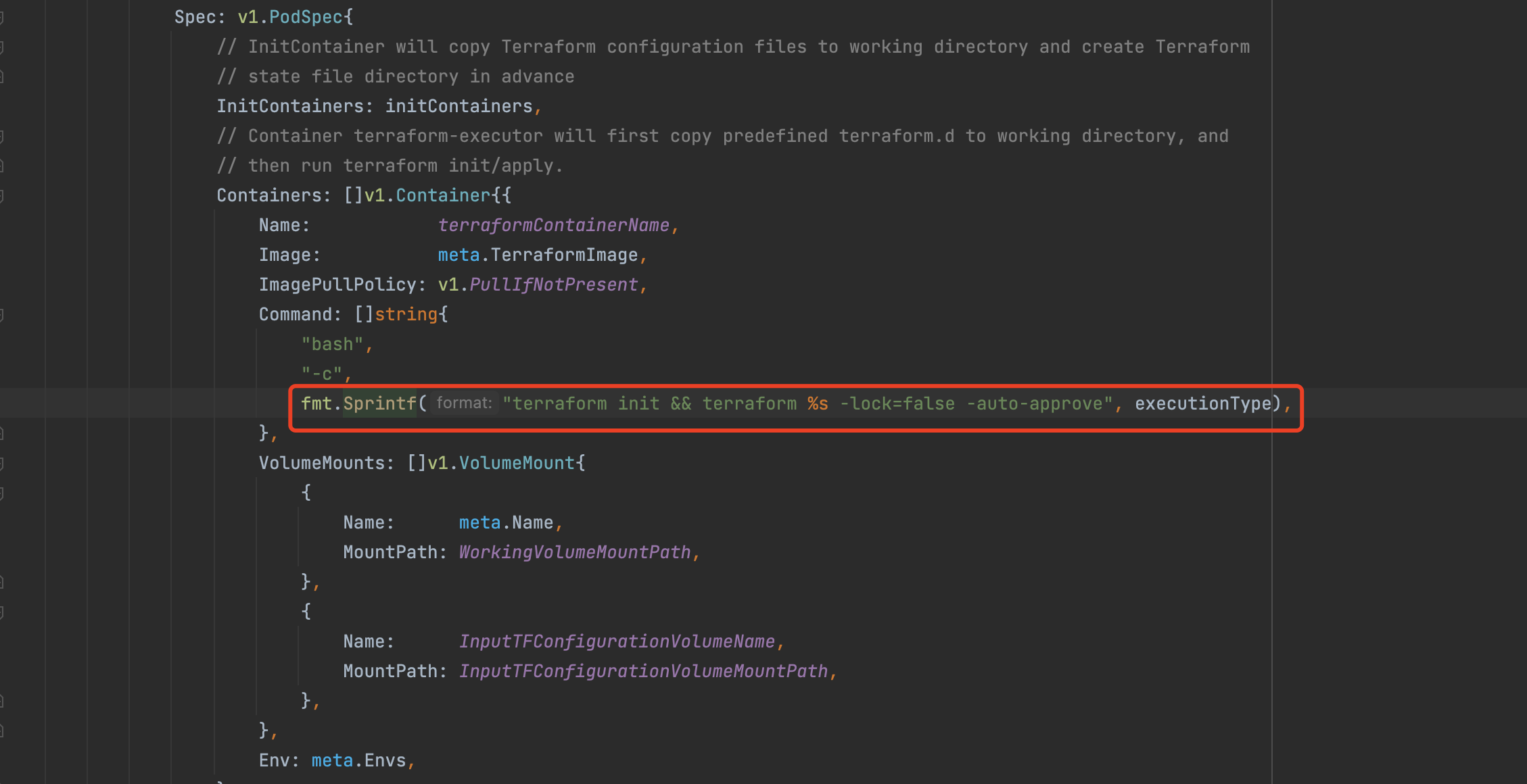Click the PodSpec type name
The width and height of the screenshot is (1527, 784).
click(x=306, y=17)
